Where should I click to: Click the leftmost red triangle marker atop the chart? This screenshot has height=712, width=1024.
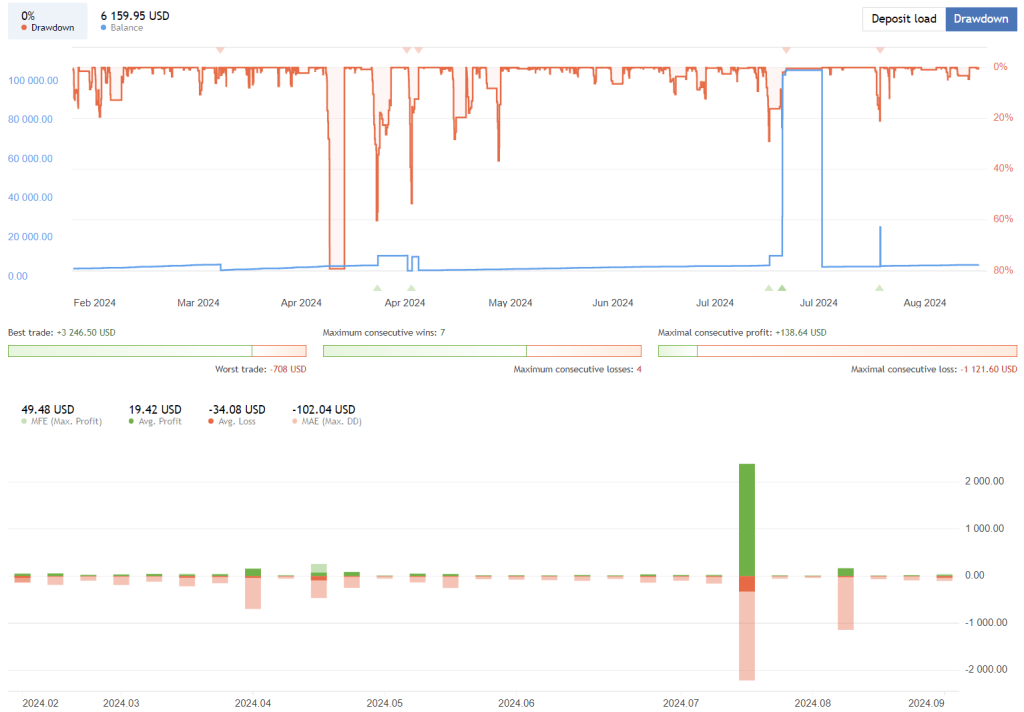pos(220,49)
